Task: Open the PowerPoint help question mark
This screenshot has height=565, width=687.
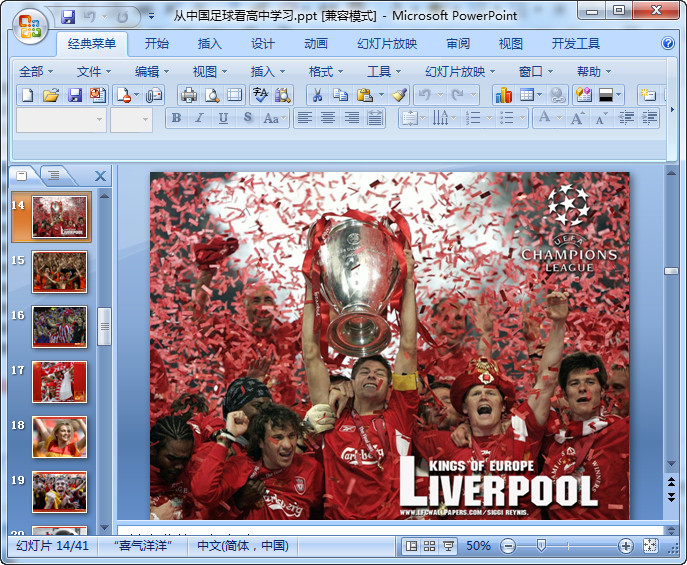Action: [x=668, y=43]
